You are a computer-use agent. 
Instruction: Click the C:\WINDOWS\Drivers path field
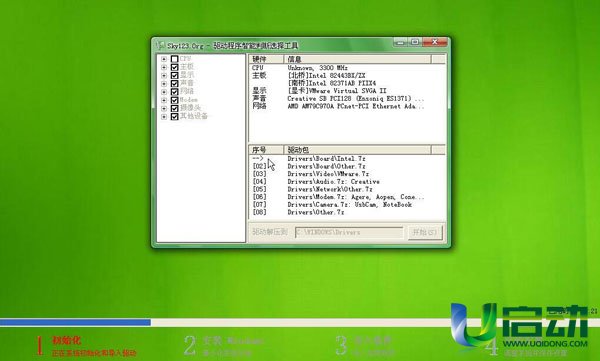[x=349, y=232]
